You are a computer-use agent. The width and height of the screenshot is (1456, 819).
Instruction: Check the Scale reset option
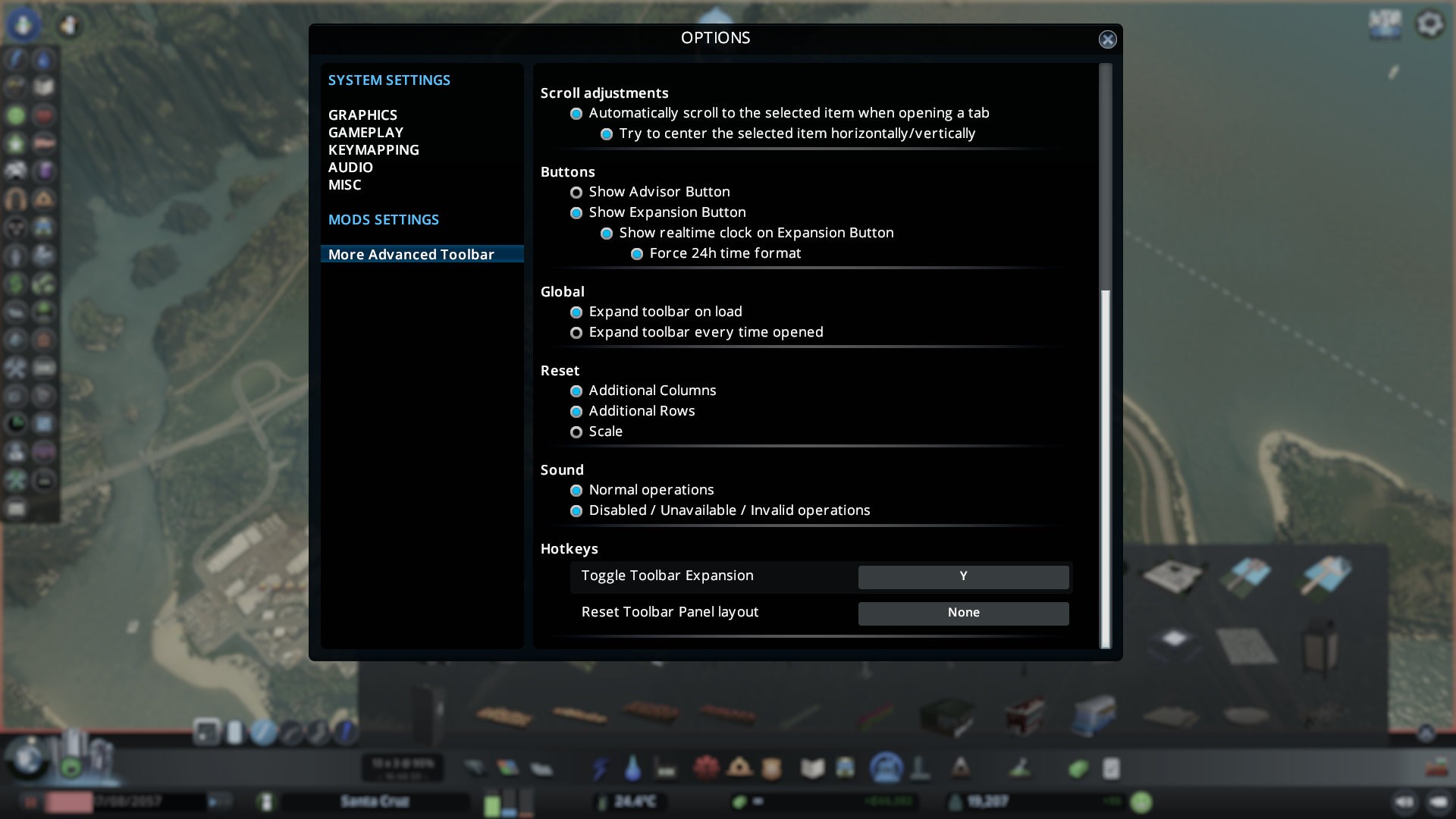pyautogui.click(x=576, y=432)
